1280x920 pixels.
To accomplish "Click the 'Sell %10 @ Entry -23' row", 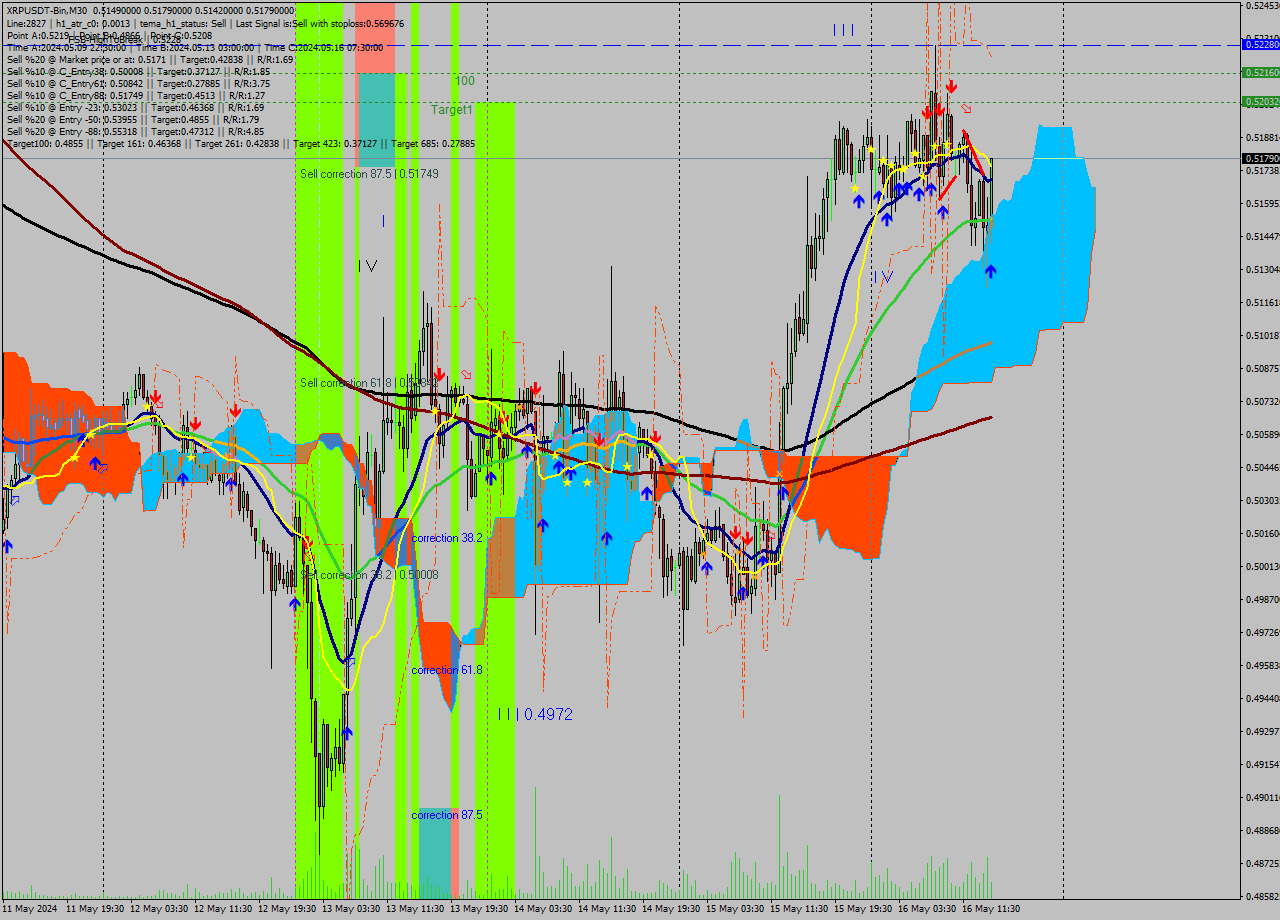I will coord(135,108).
